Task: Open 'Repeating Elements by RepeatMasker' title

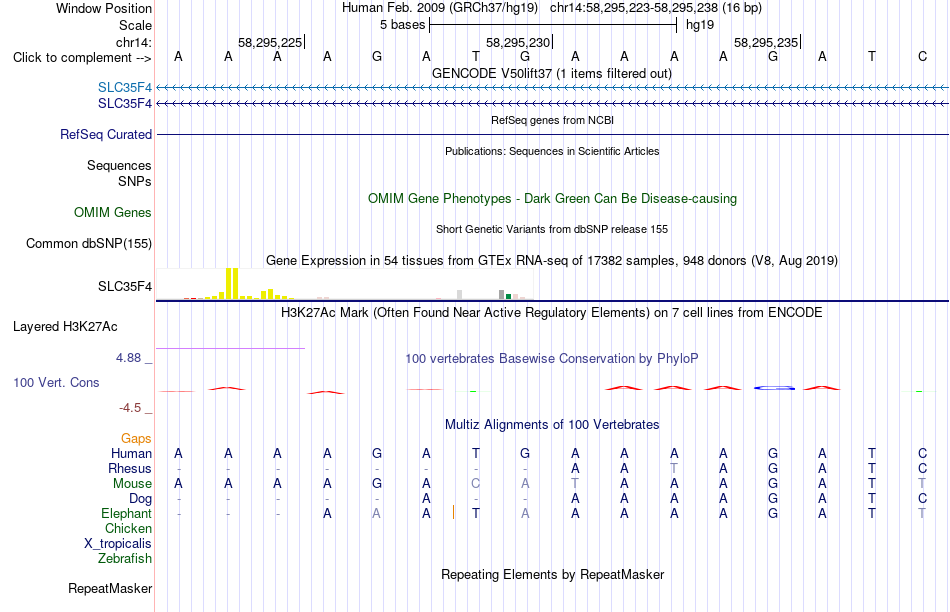Action: pos(552,574)
